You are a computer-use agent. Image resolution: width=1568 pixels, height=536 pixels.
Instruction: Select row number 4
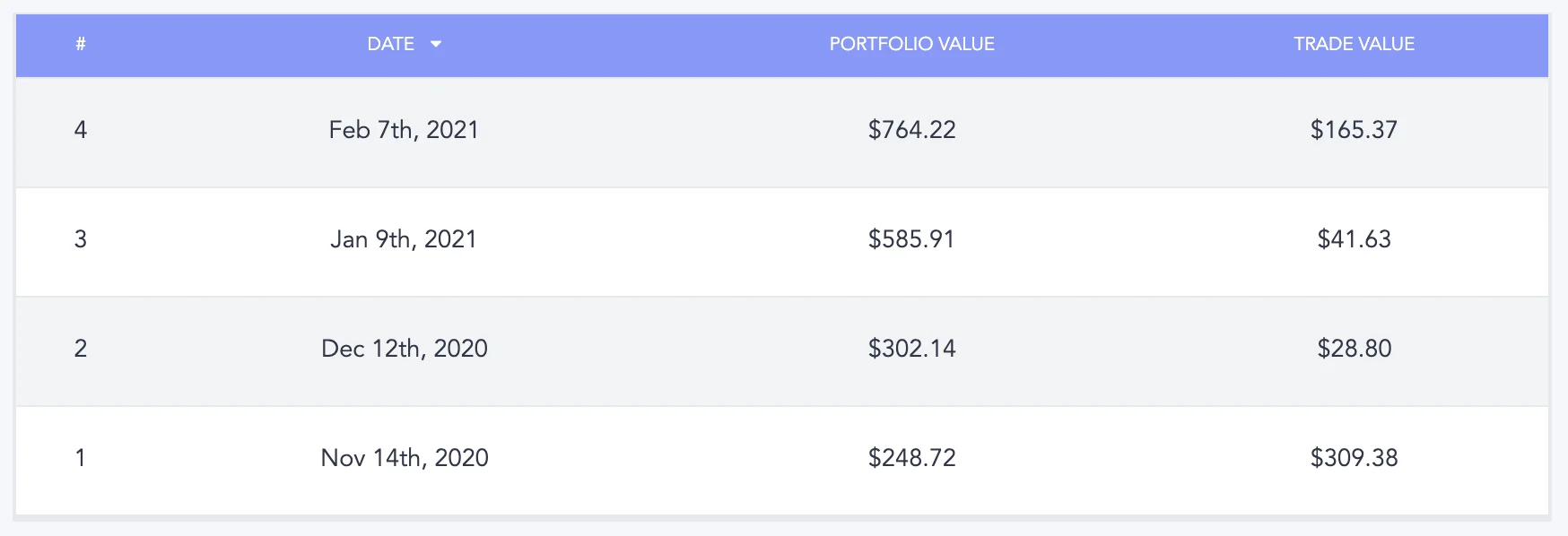[81, 130]
